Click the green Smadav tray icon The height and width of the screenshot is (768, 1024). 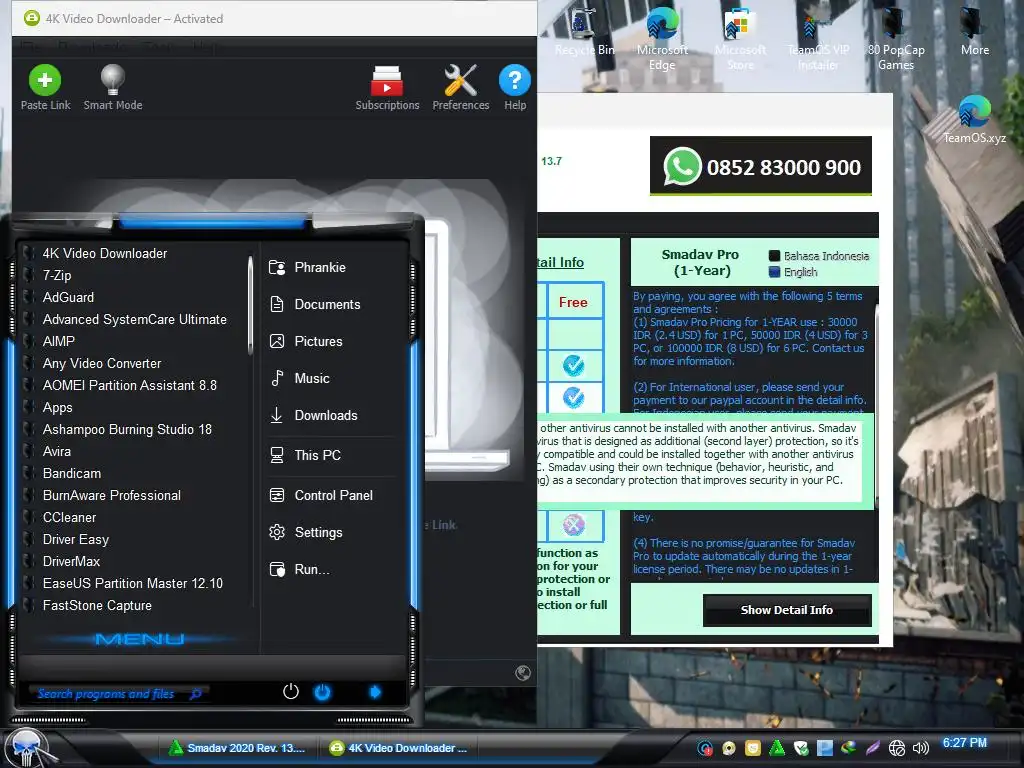click(x=777, y=748)
